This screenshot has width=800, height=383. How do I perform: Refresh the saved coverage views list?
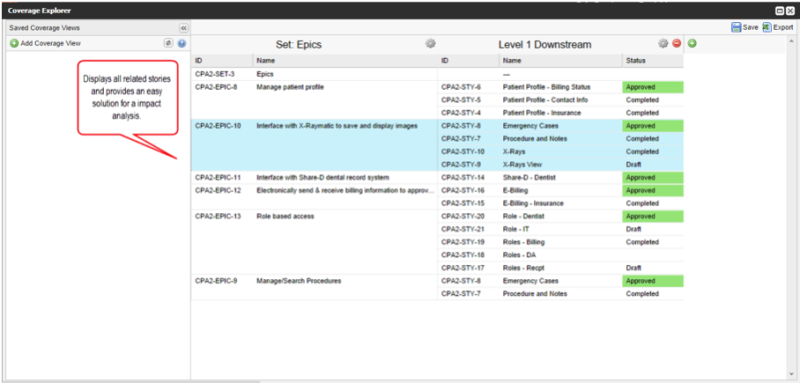click(168, 43)
